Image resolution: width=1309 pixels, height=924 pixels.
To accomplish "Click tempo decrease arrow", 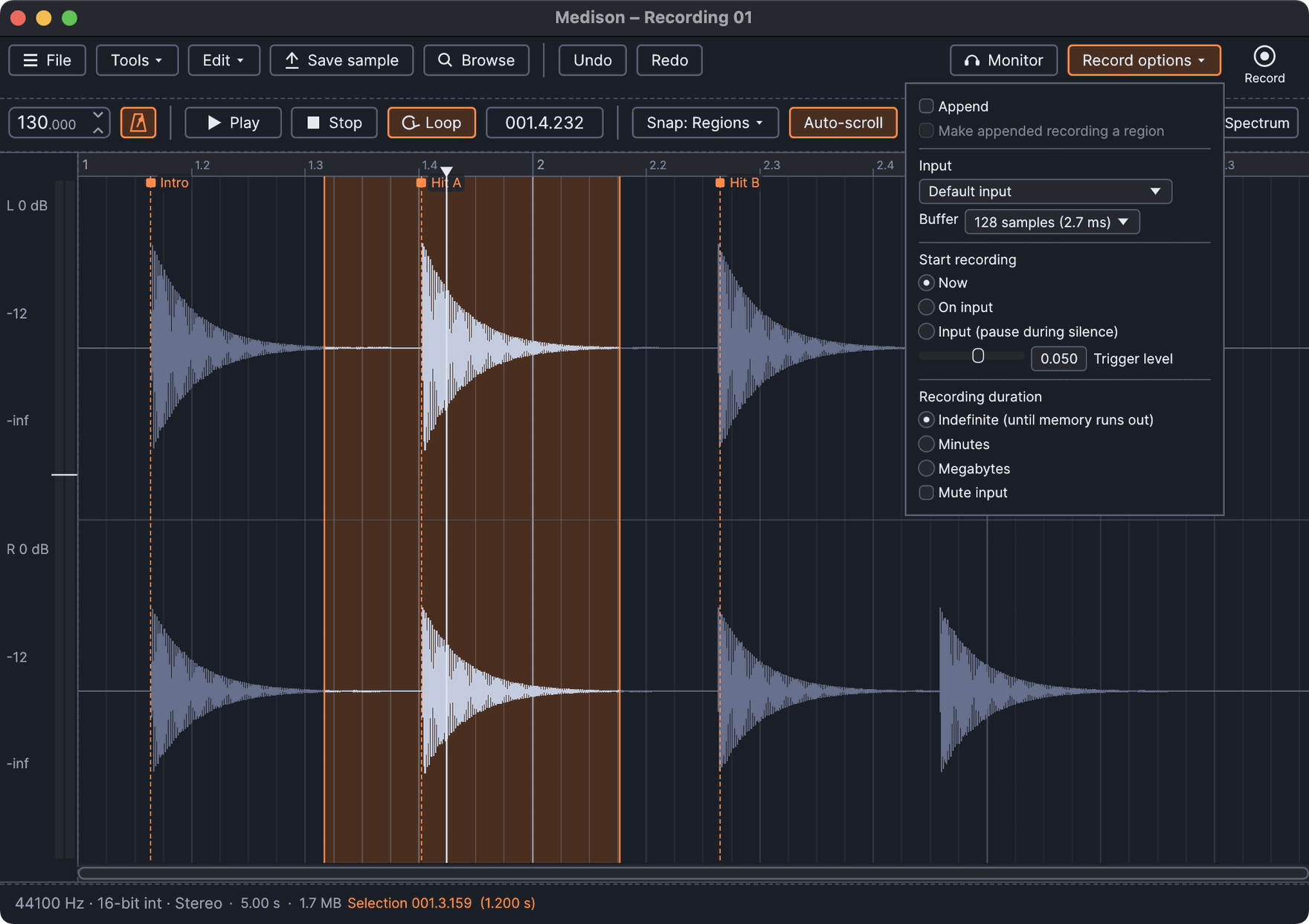I will (x=98, y=114).
